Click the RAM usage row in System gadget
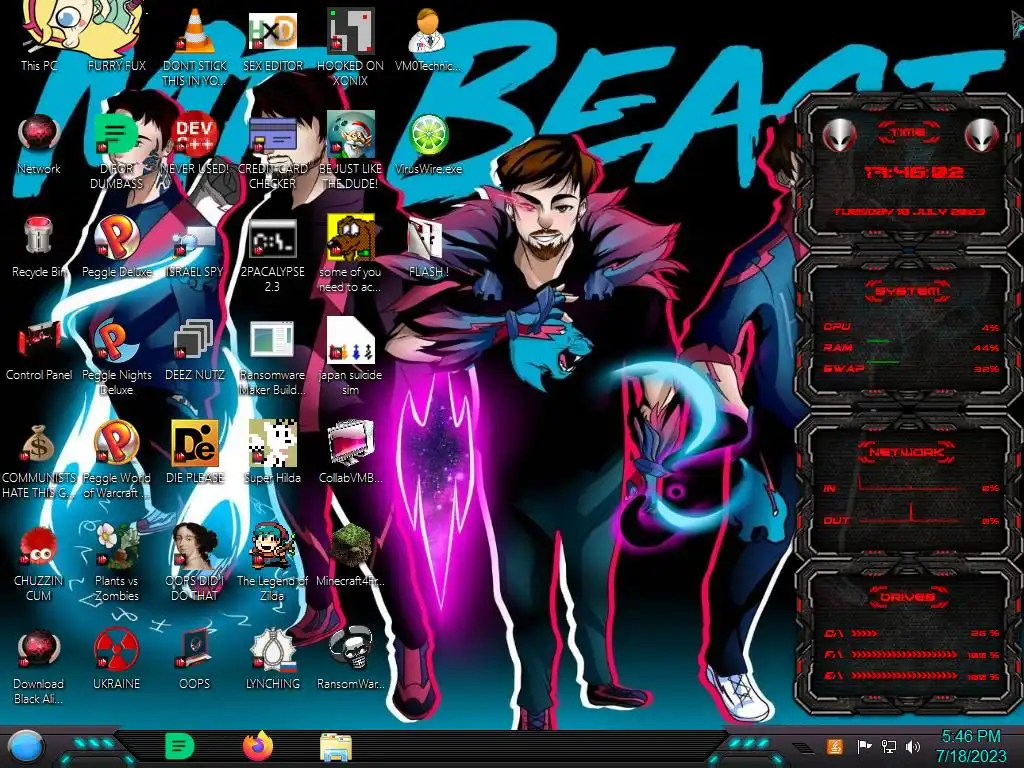Screen dimensions: 1024x768 click(x=911, y=347)
